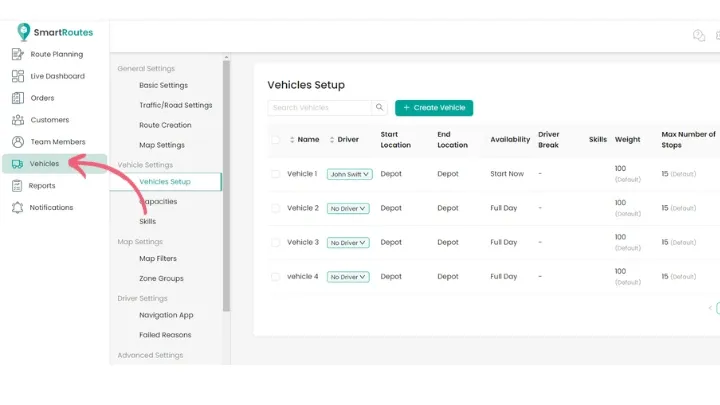The height and width of the screenshot is (405, 720).
Task: Click the Notifications gear icon
Action: point(18,208)
